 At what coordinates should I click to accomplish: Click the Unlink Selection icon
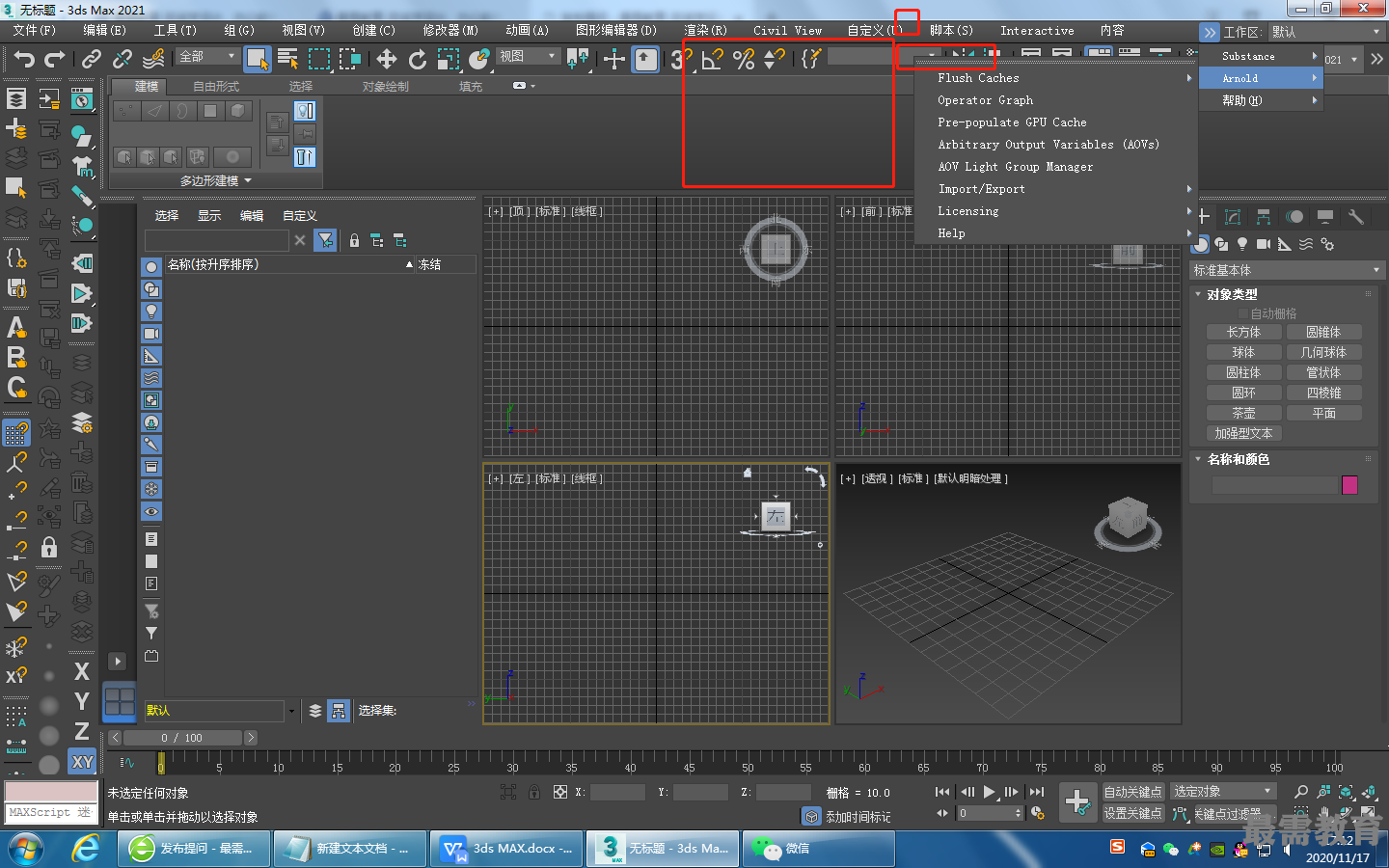tap(123, 60)
